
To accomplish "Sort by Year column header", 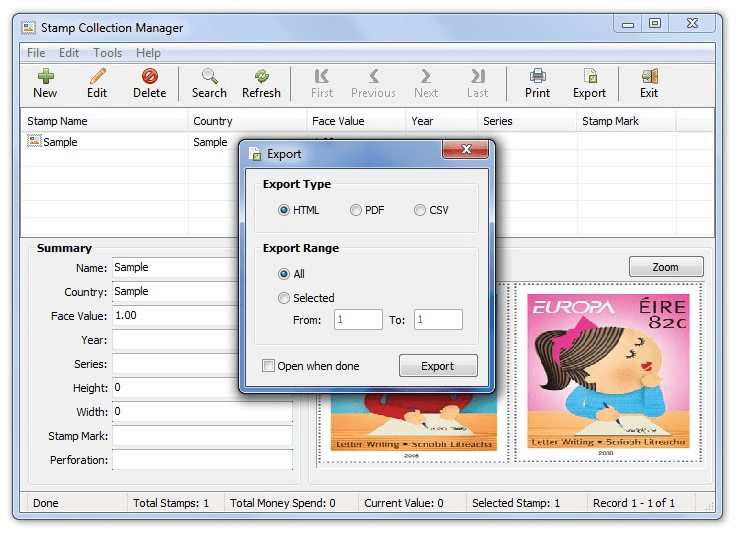I will point(442,121).
